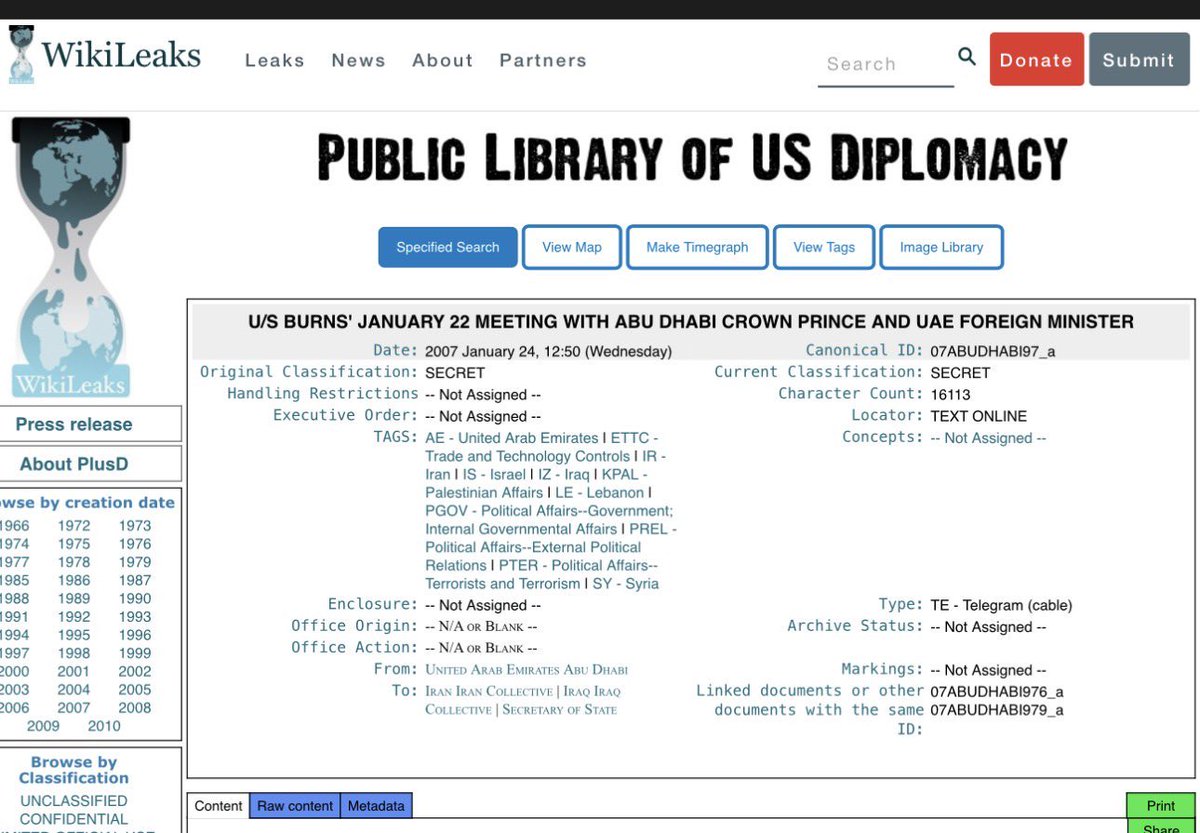Viewport: 1200px width, 833px height.
Task: Switch to the Raw content tab
Action: [x=294, y=805]
